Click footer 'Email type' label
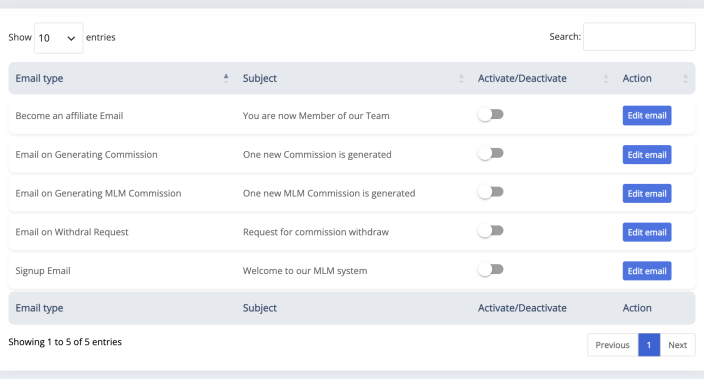 (x=39, y=308)
